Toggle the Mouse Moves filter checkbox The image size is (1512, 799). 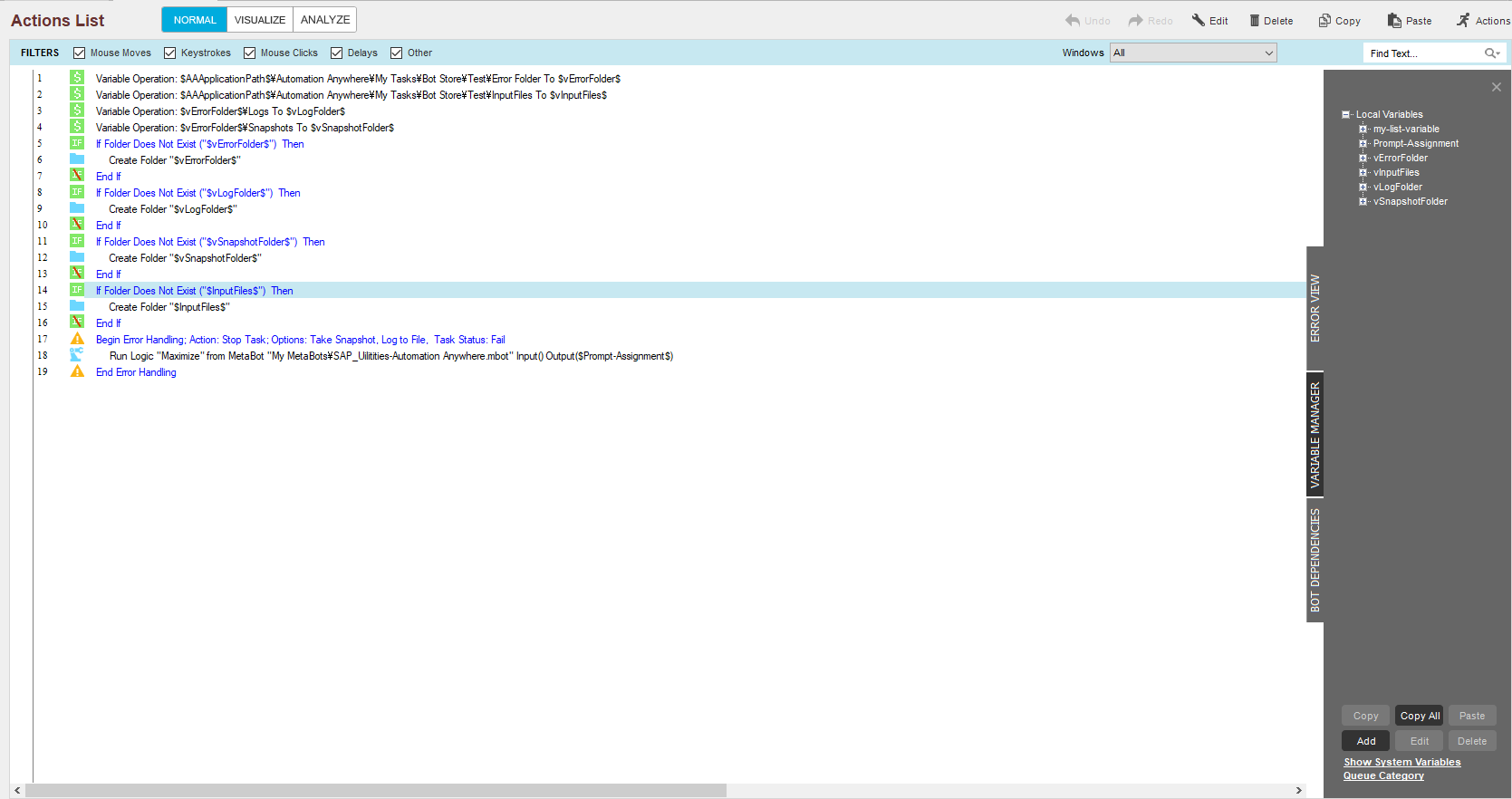point(80,53)
